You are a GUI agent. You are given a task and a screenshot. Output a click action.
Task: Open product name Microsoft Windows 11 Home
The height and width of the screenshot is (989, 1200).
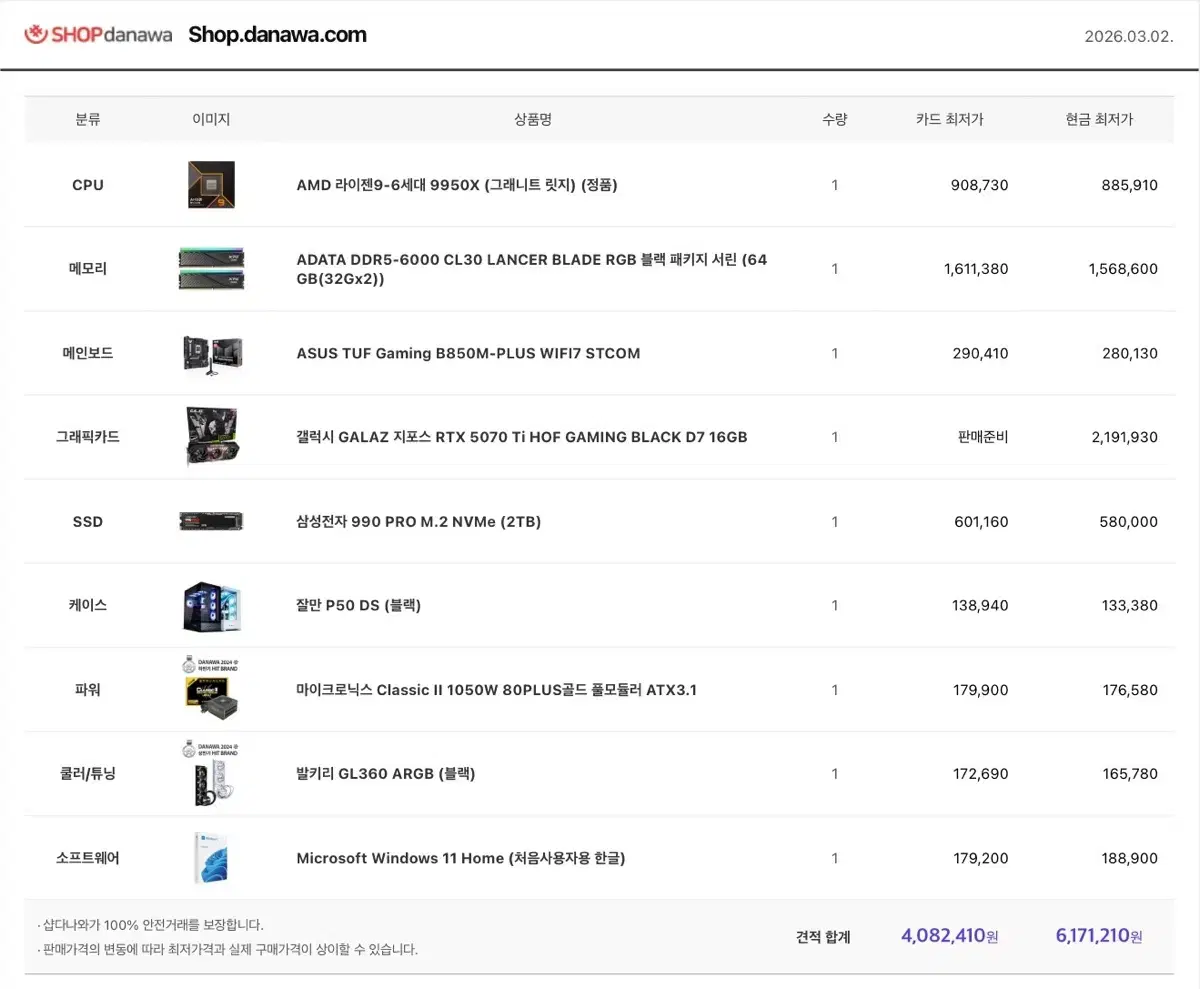pyautogui.click(x=461, y=858)
